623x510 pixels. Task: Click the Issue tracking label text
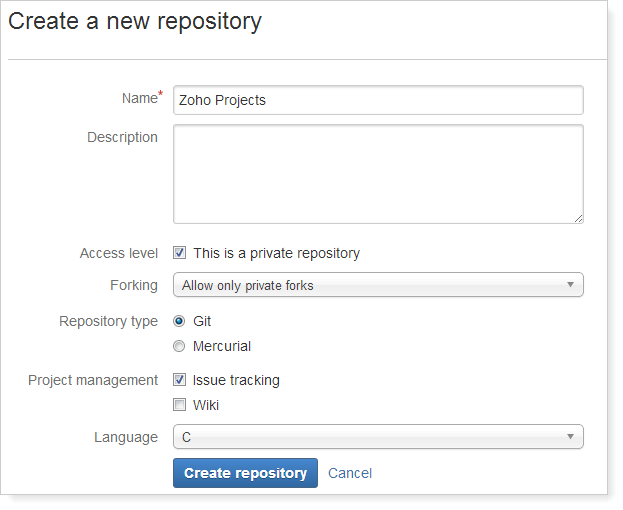[236, 380]
